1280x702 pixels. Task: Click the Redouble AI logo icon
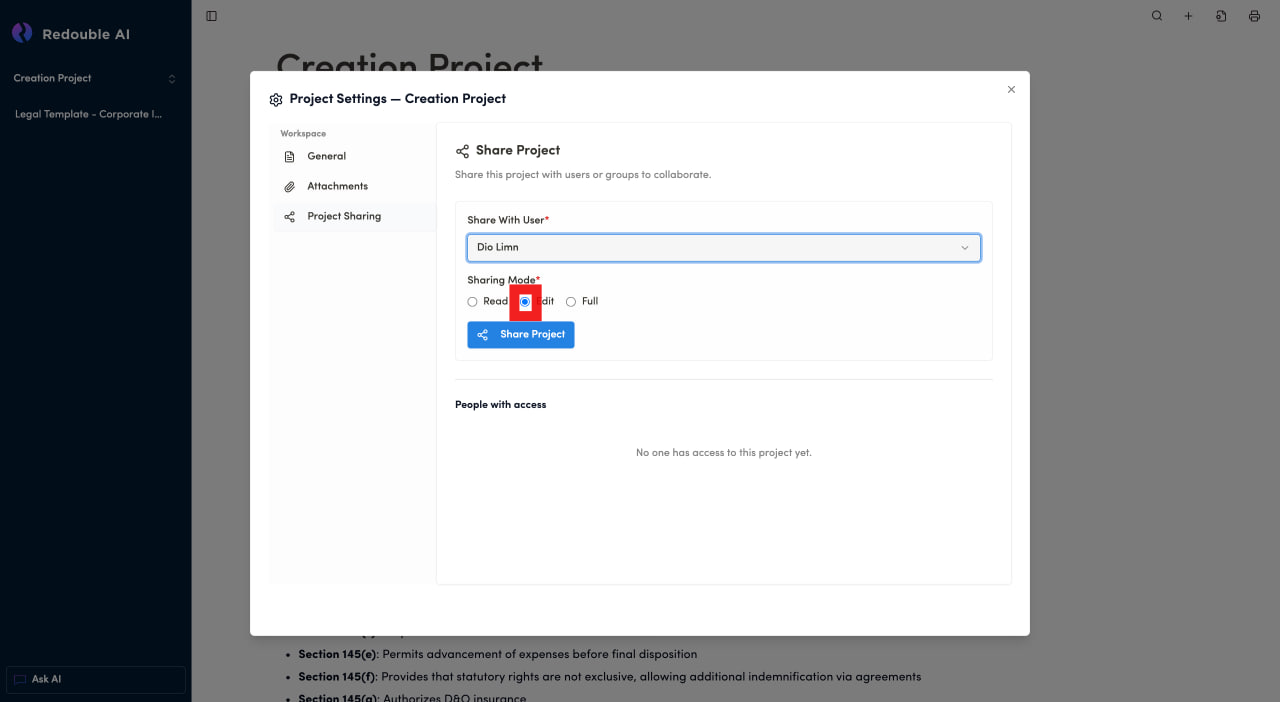[x=22, y=33]
